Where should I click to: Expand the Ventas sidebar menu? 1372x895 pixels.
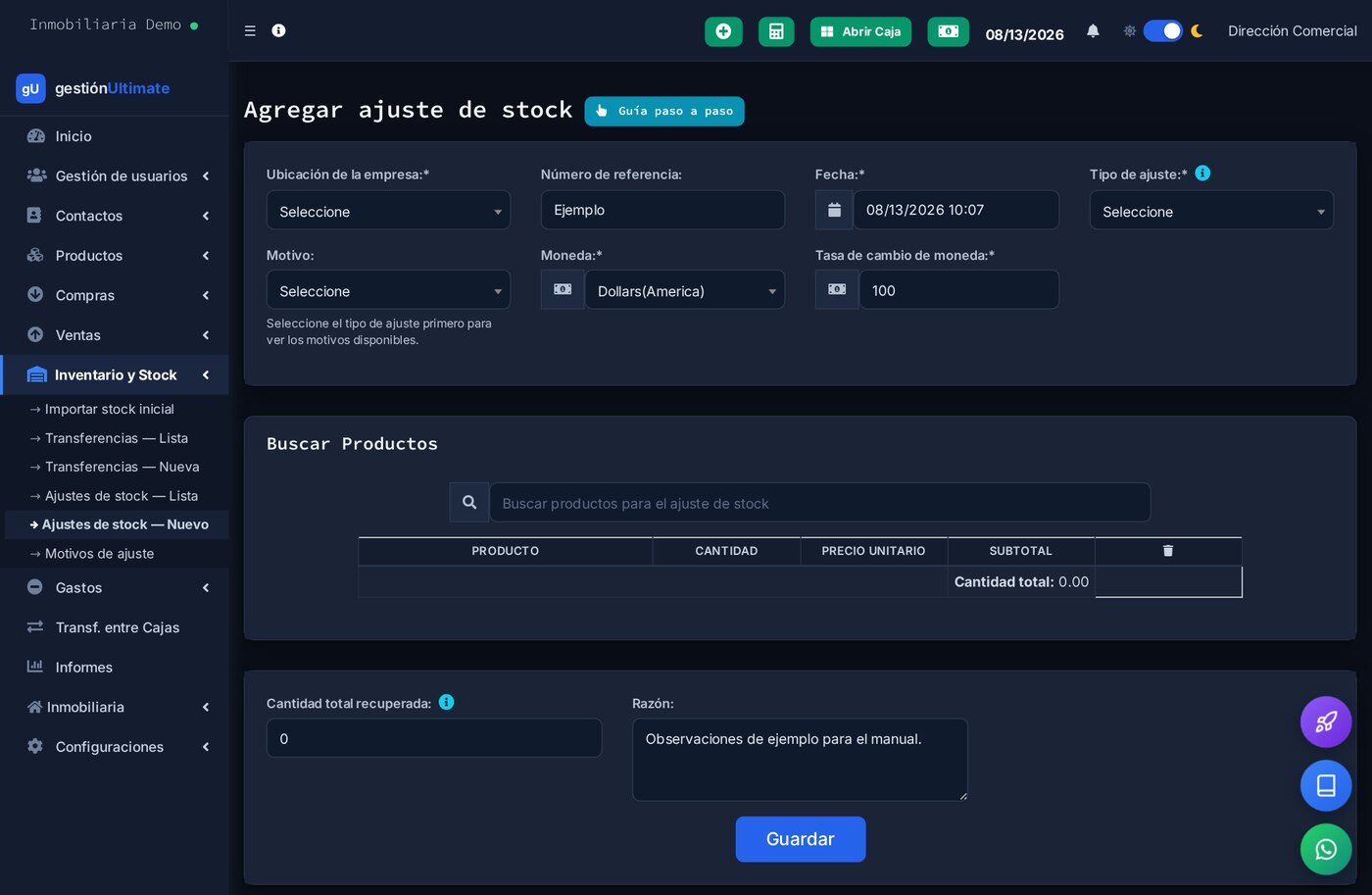click(115, 334)
